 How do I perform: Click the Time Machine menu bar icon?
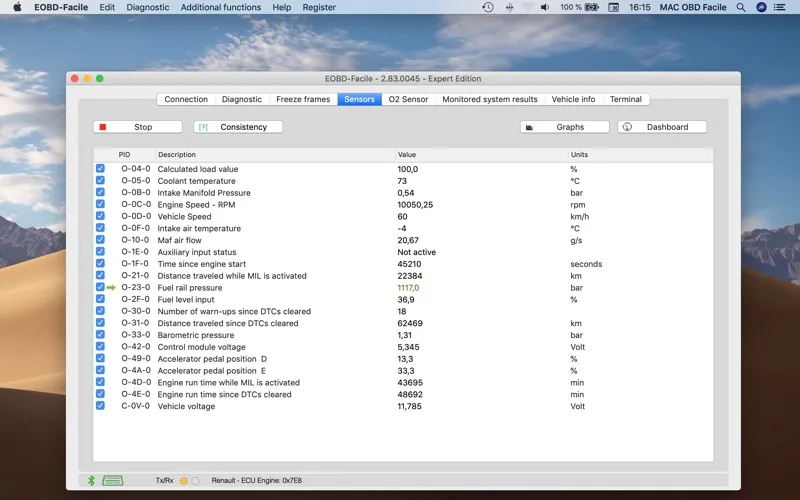[488, 7]
